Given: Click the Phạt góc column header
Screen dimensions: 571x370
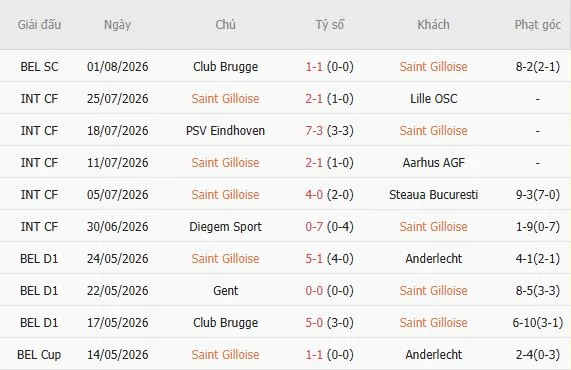Looking at the screenshot, I should (x=537, y=25).
